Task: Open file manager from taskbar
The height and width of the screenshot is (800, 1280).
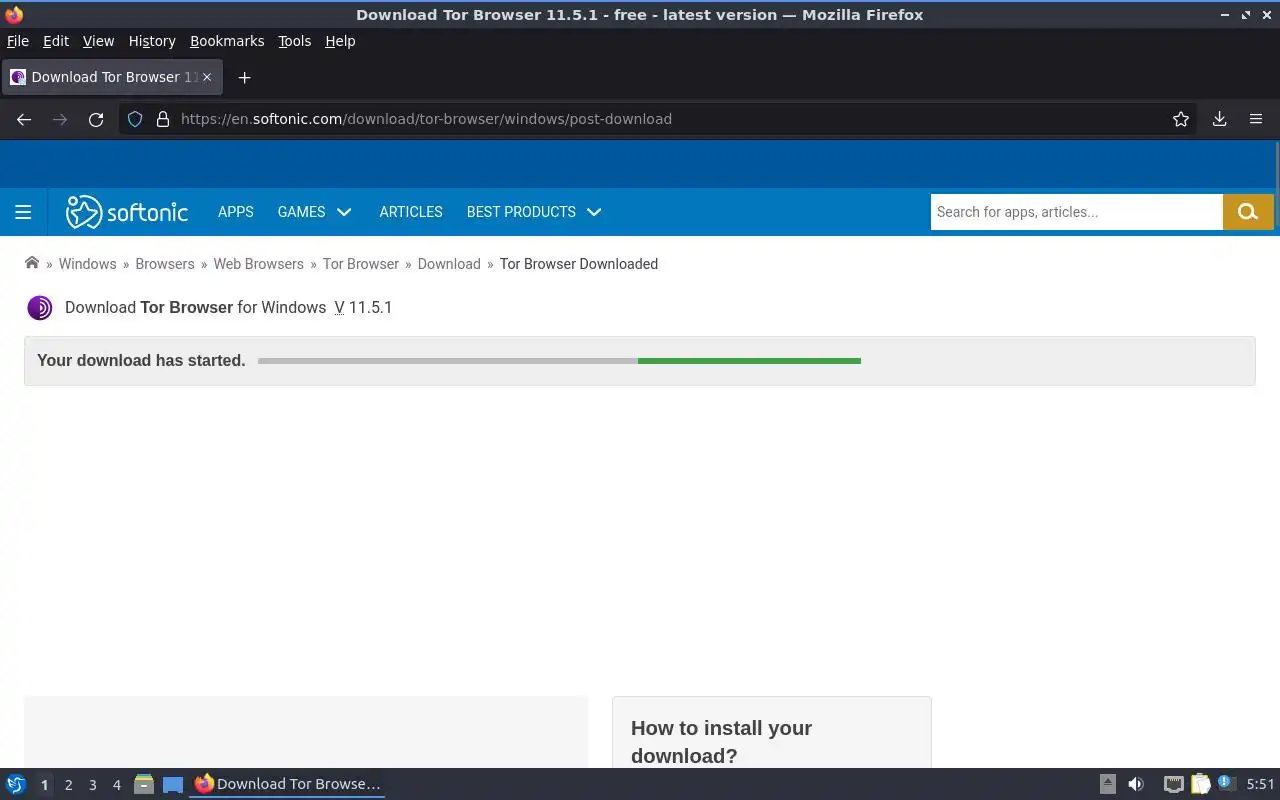Action: [143, 784]
